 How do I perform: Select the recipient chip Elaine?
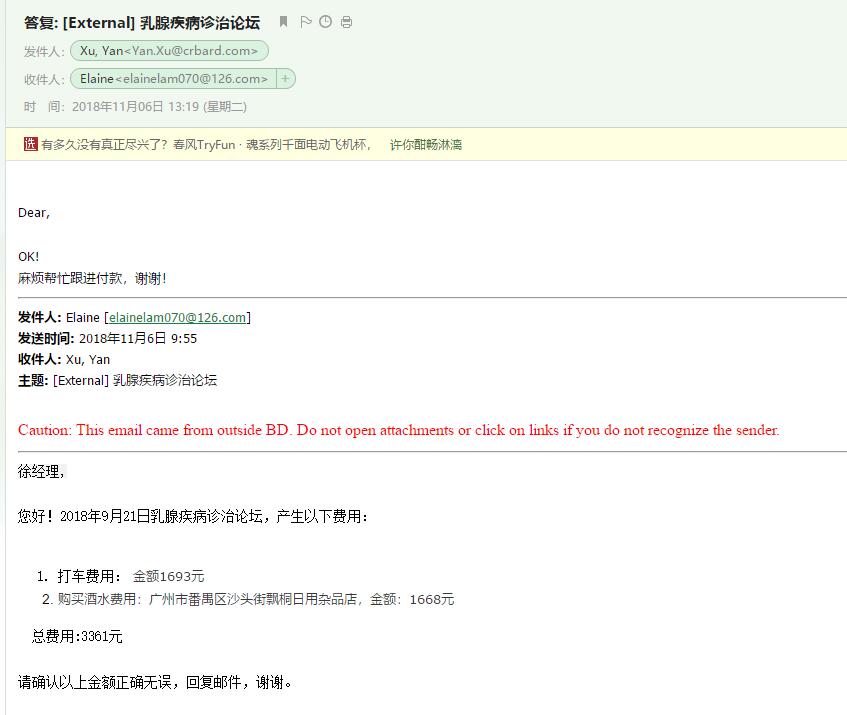(x=173, y=79)
